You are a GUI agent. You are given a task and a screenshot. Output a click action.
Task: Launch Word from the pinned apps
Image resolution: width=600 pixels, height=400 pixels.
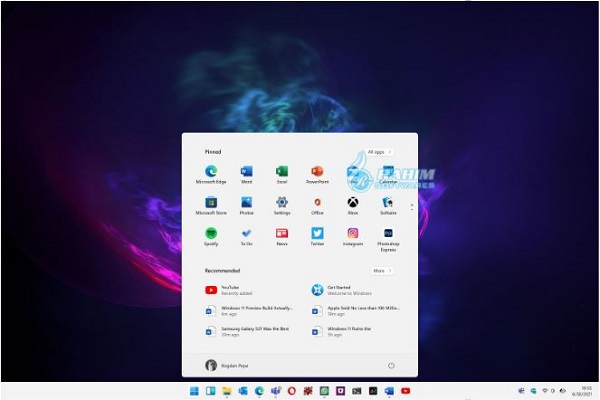(x=246, y=172)
